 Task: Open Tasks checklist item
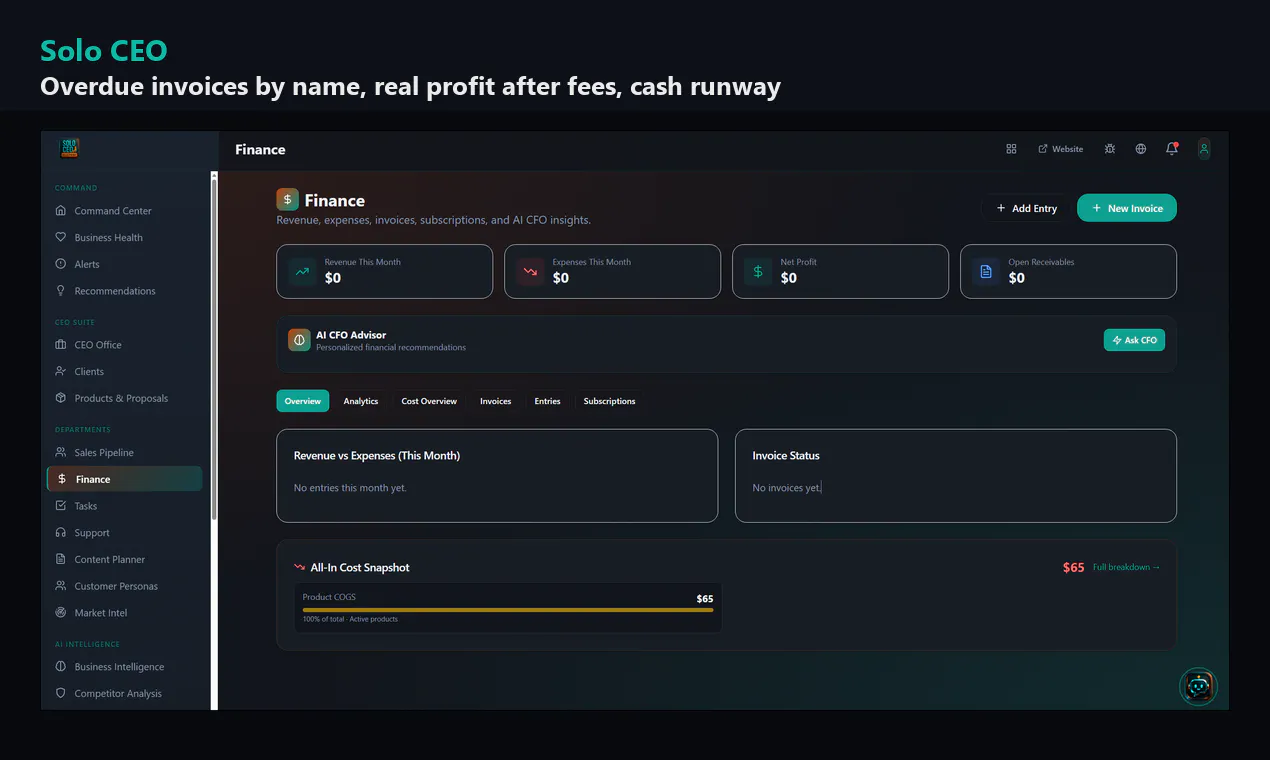tap(124, 506)
